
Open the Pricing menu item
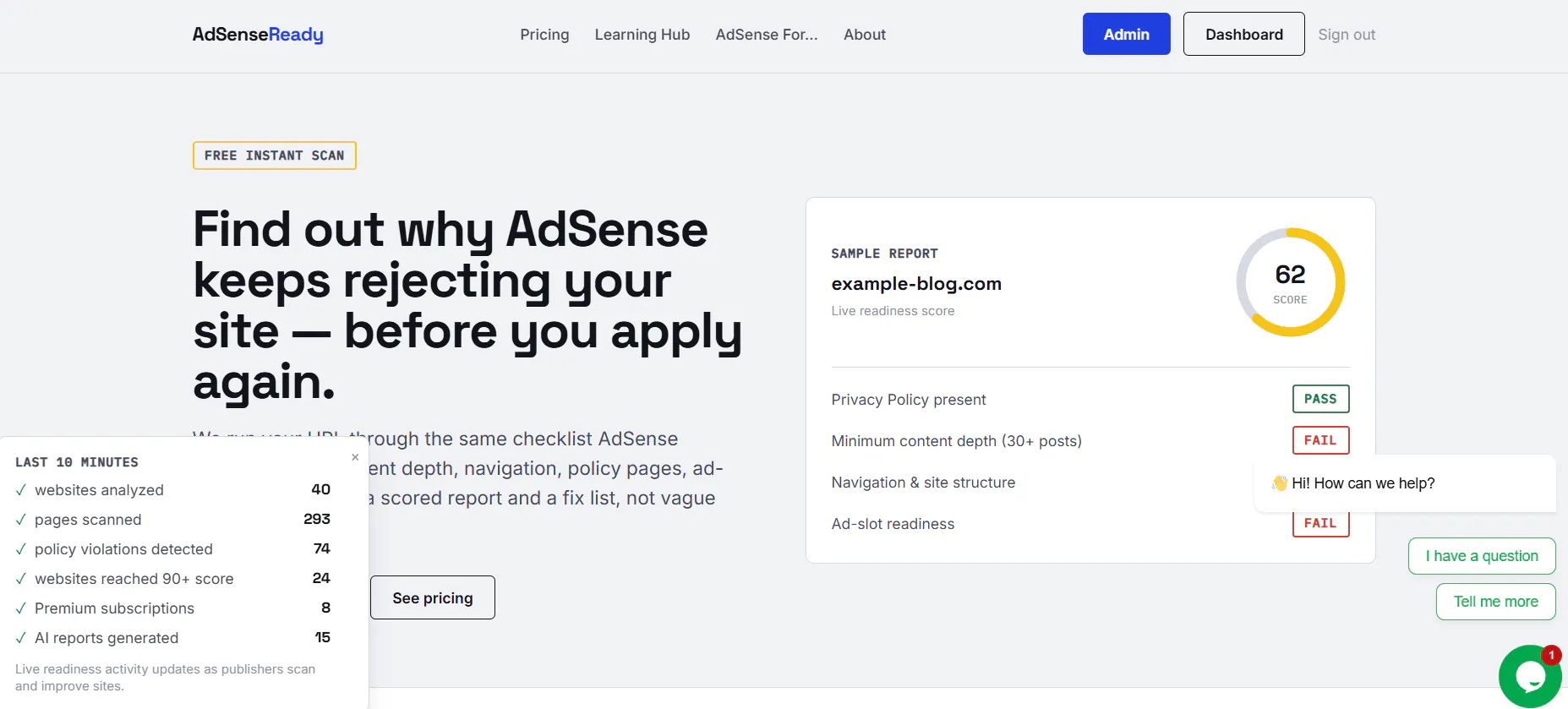coord(544,35)
